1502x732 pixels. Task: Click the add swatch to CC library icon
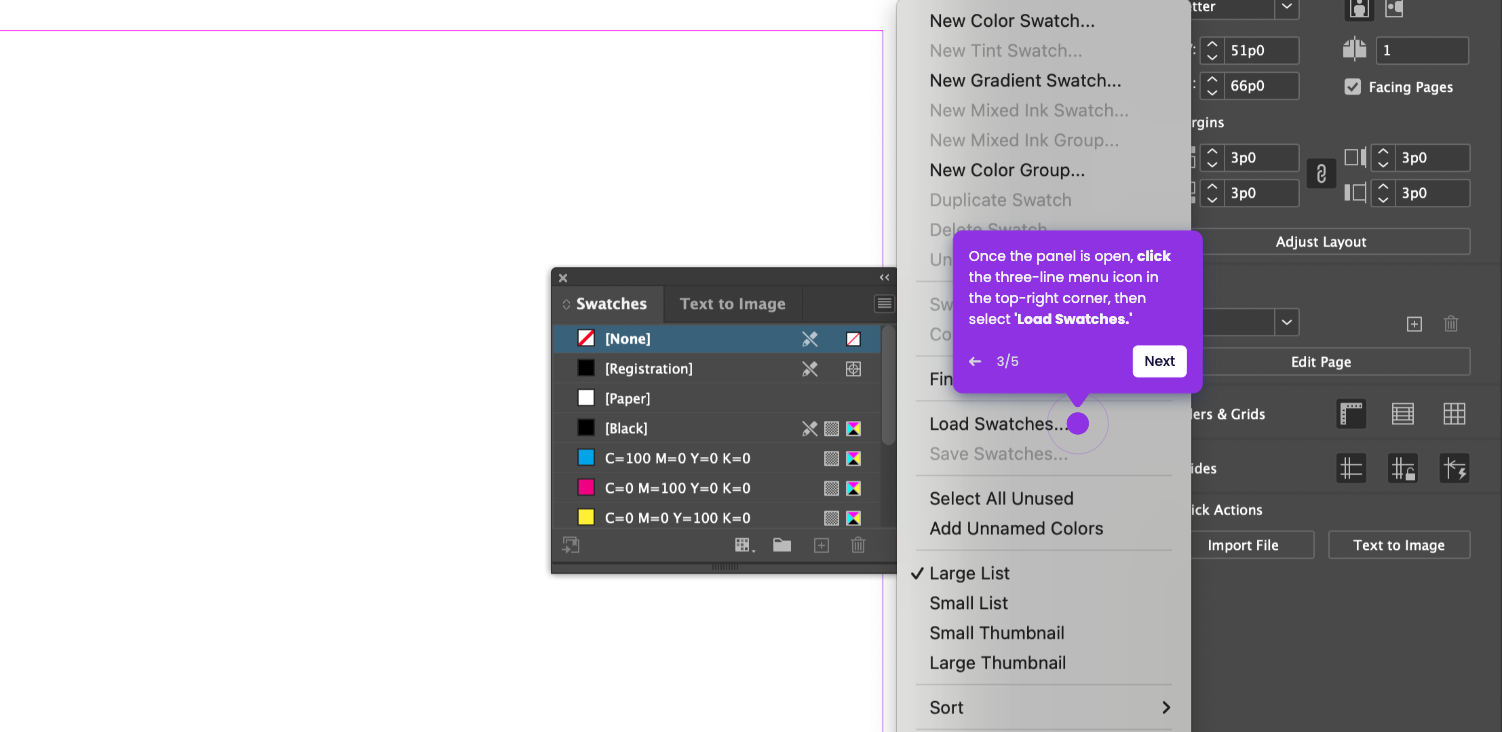pos(571,545)
